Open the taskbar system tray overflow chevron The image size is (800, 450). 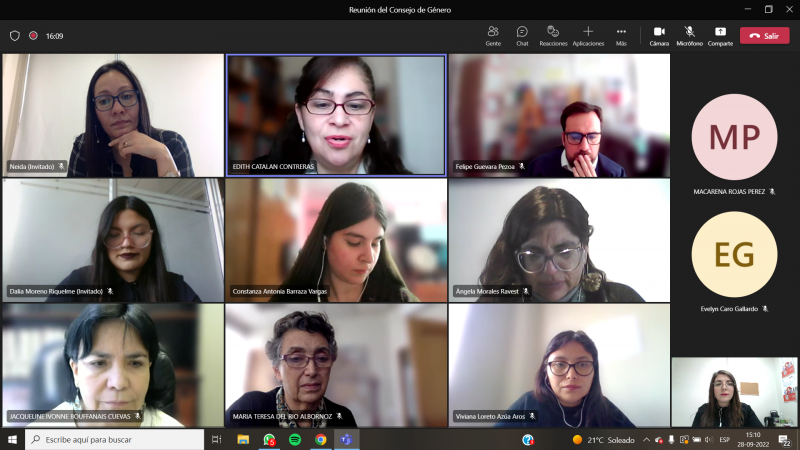coord(646,440)
